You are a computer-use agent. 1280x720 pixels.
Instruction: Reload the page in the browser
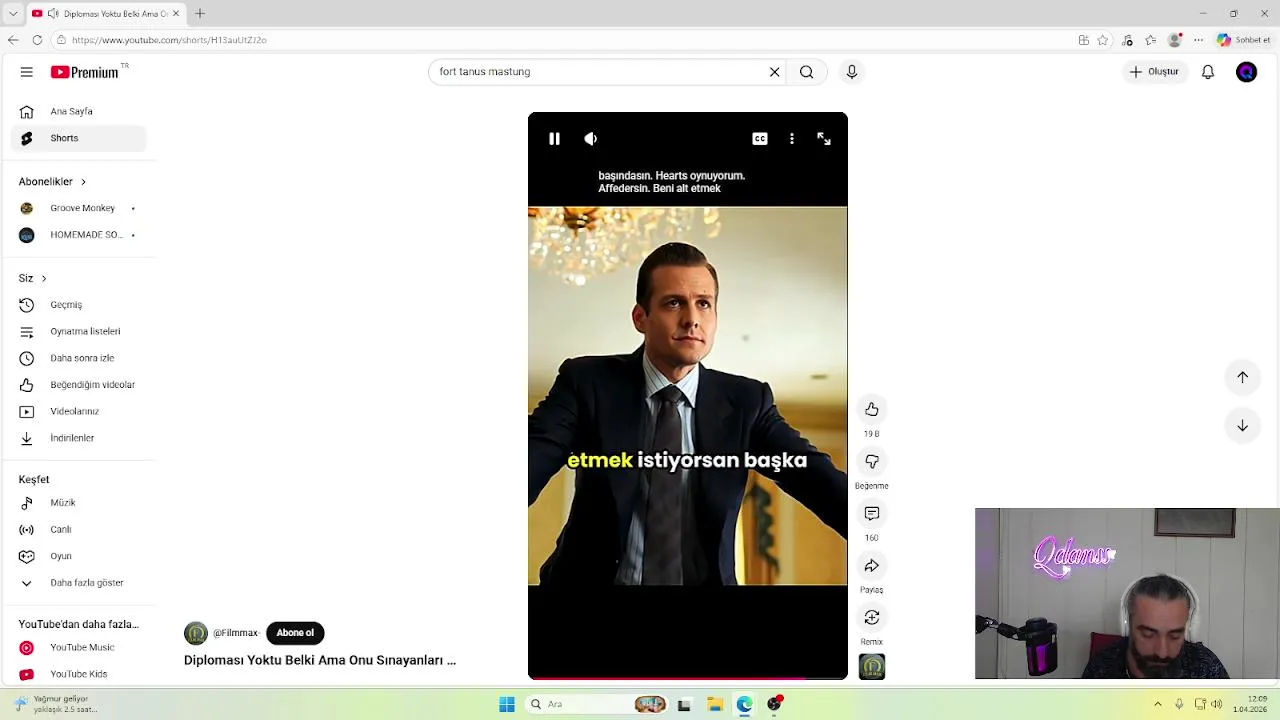[37, 40]
